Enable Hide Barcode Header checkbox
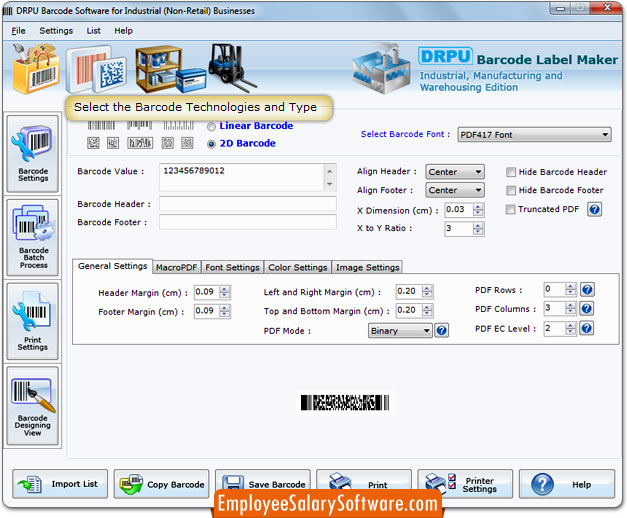This screenshot has width=627, height=518. (510, 172)
